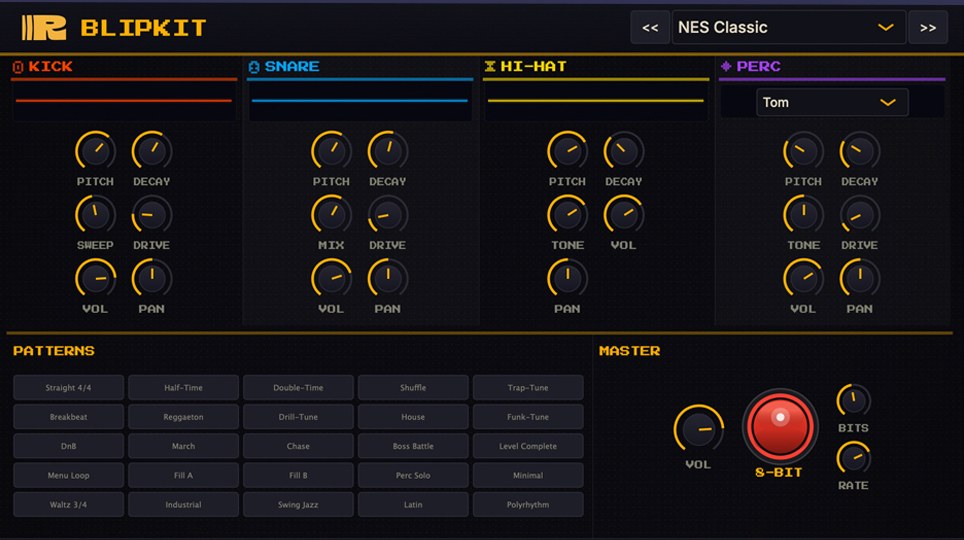This screenshot has width=964, height=540.
Task: Go to previous preset with << button
Action: pyautogui.click(x=650, y=28)
